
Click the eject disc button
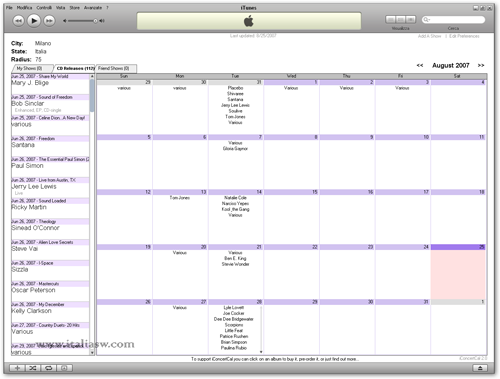point(480,368)
